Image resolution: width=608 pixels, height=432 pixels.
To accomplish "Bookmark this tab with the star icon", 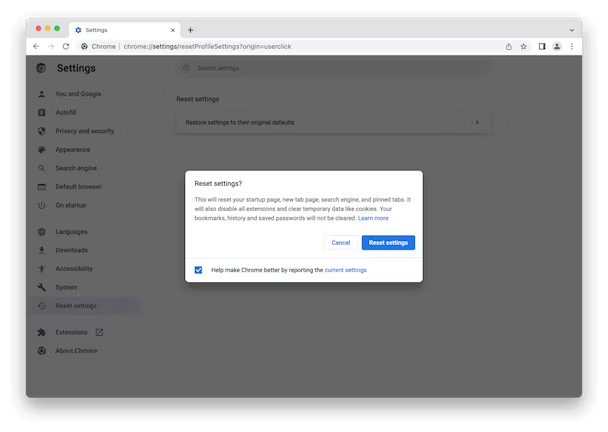I will point(523,47).
